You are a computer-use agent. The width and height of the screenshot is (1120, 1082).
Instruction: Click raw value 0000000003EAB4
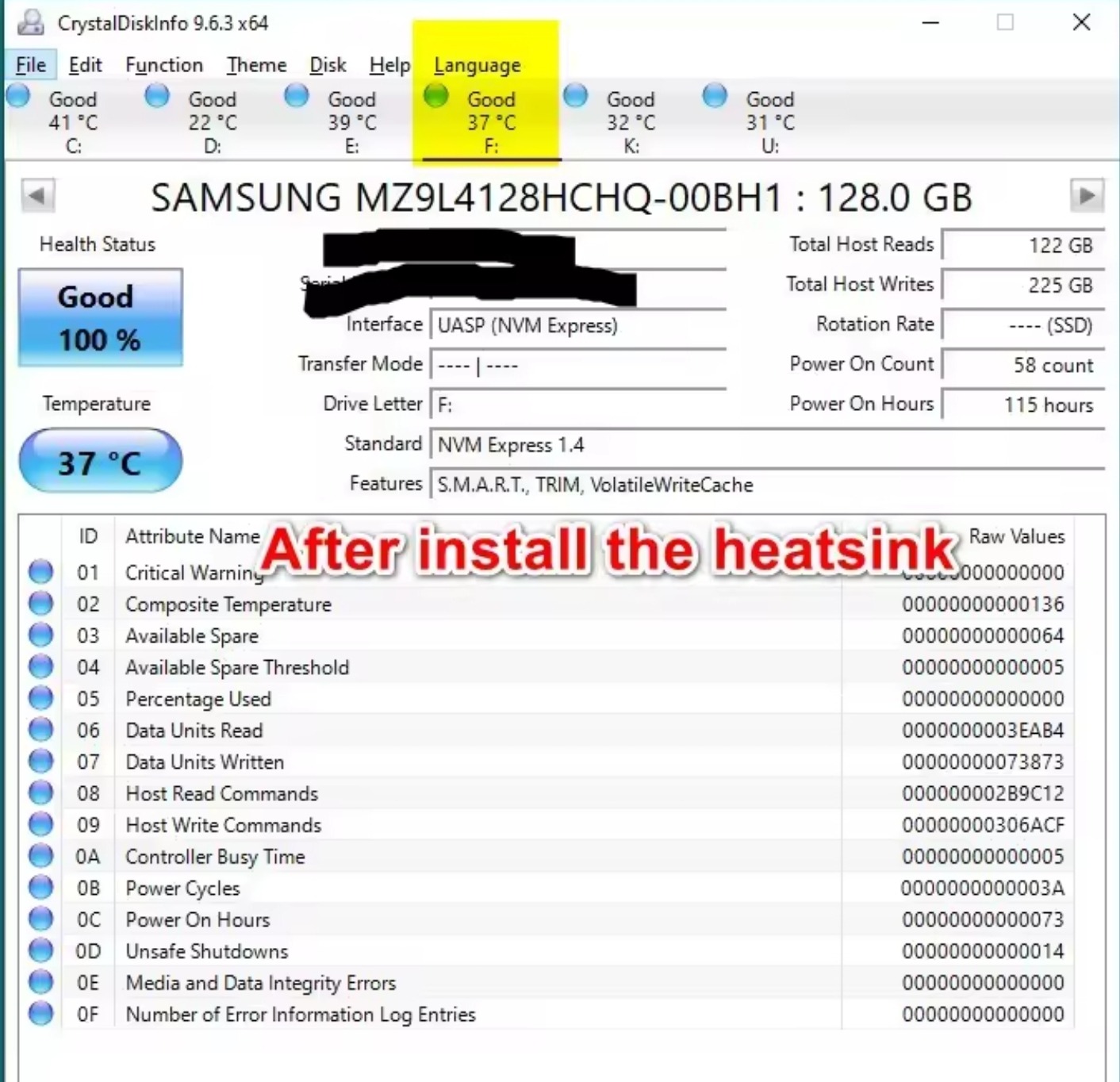pyautogui.click(x=983, y=730)
